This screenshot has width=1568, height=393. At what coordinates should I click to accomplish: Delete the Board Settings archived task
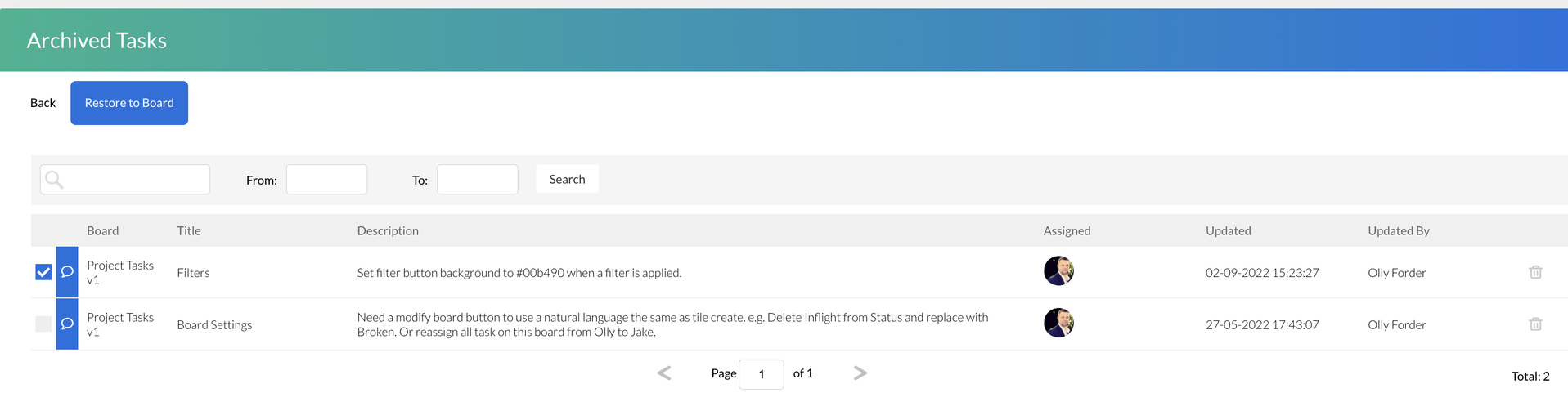point(1535,324)
